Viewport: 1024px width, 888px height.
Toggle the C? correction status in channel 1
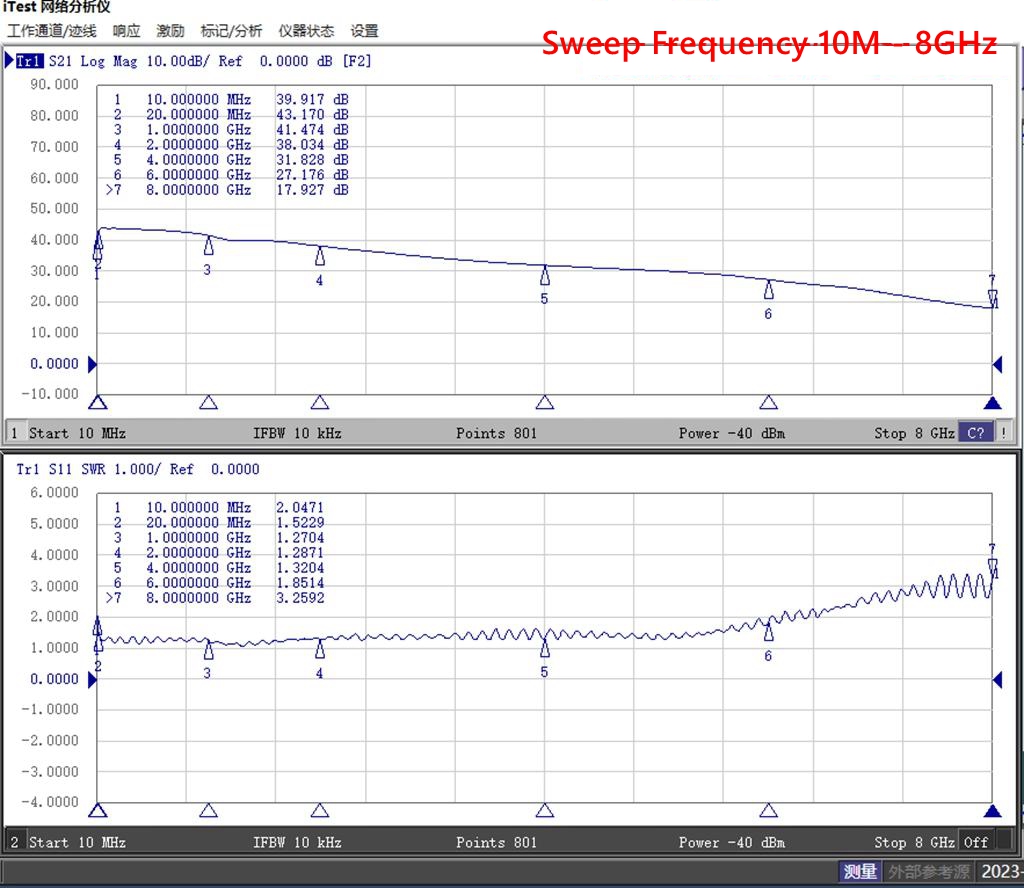(975, 433)
